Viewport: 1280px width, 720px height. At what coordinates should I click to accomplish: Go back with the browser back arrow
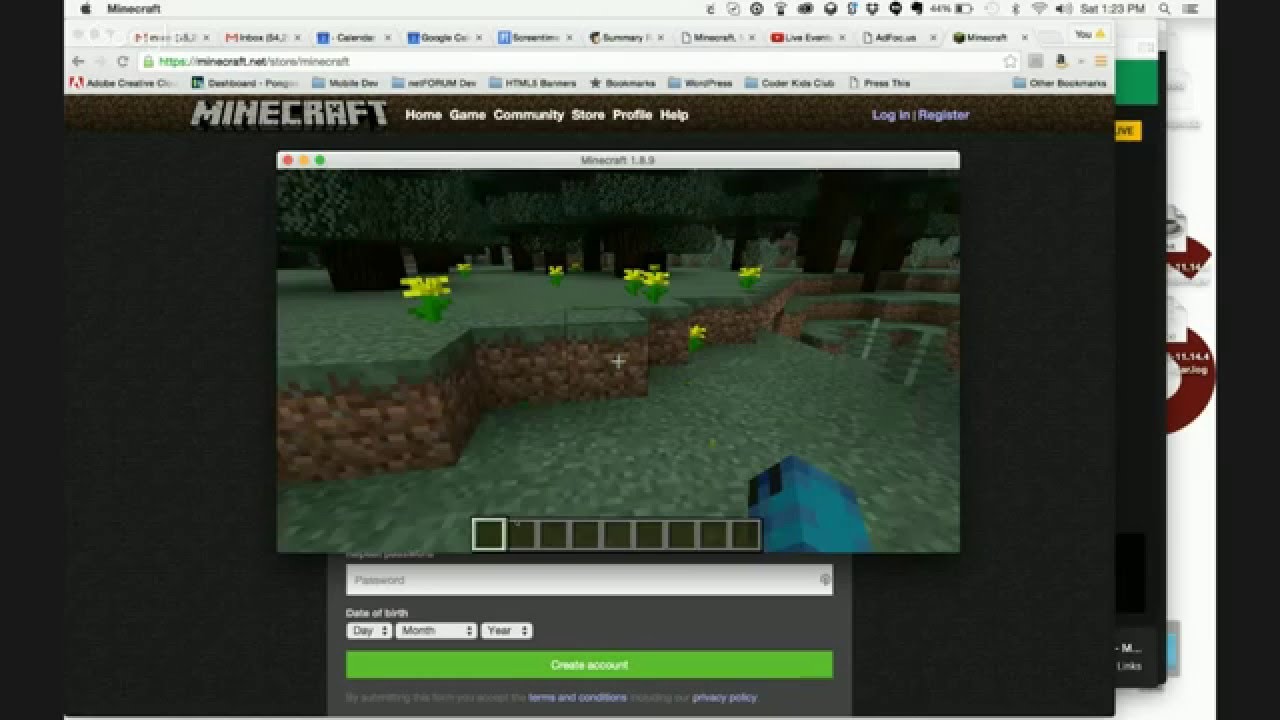point(79,61)
